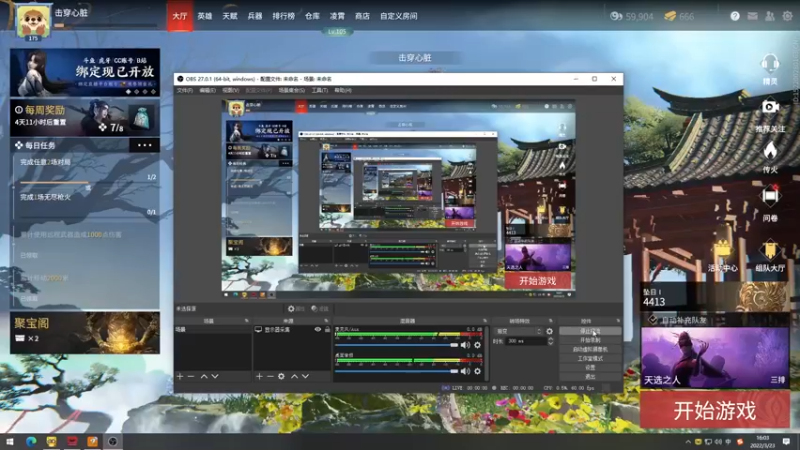Switch to the 兵器 tab in game

(255, 16)
